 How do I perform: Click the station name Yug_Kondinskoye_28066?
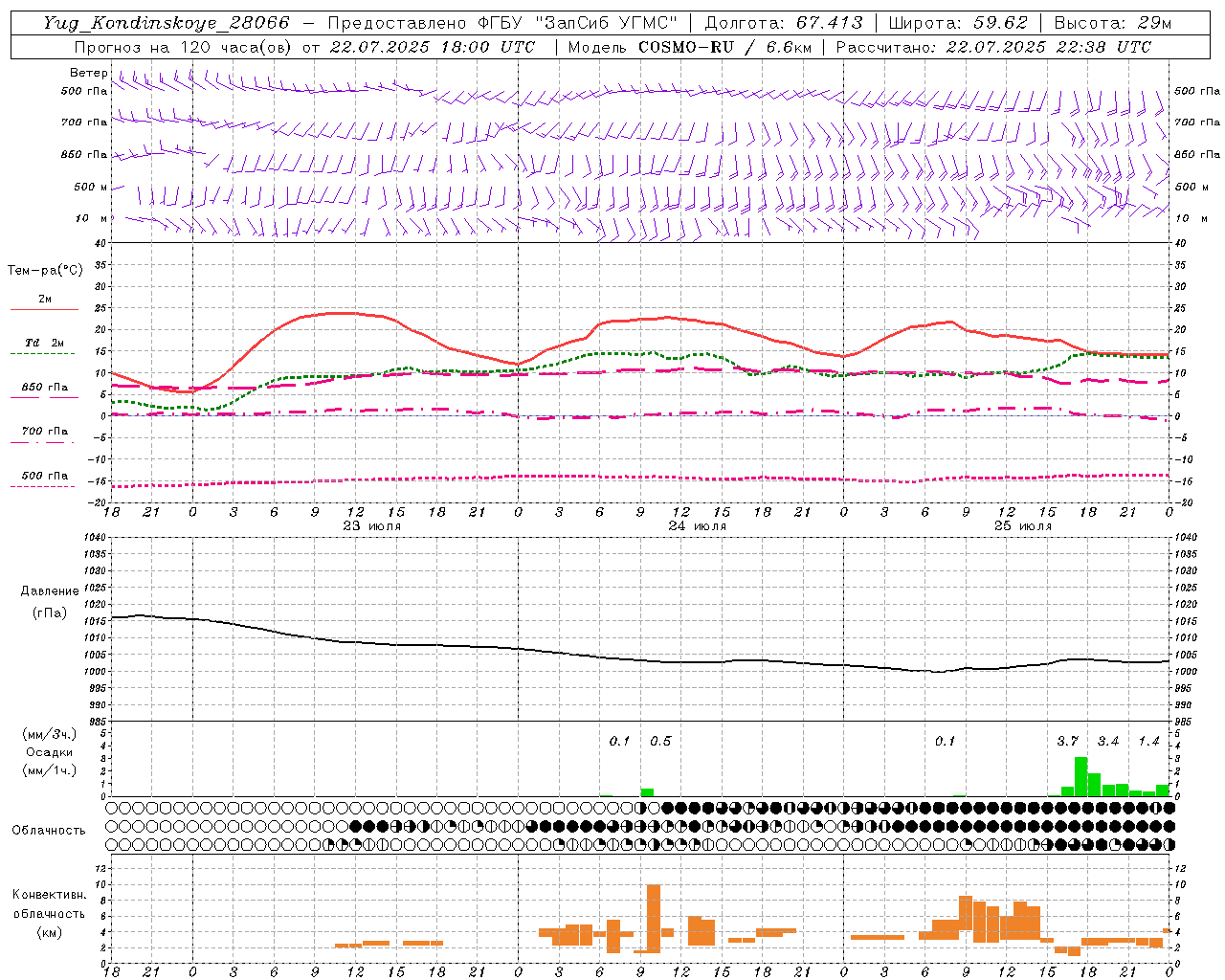point(166,23)
